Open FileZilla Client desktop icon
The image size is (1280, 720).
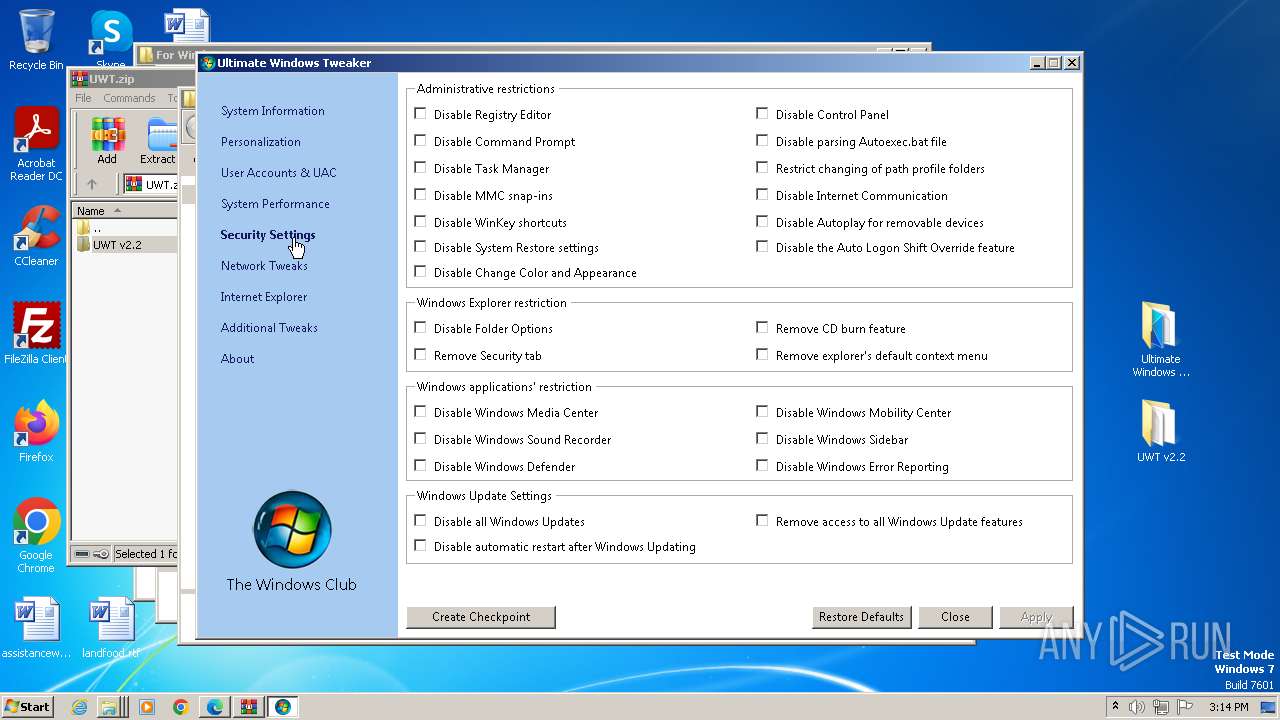(x=36, y=334)
